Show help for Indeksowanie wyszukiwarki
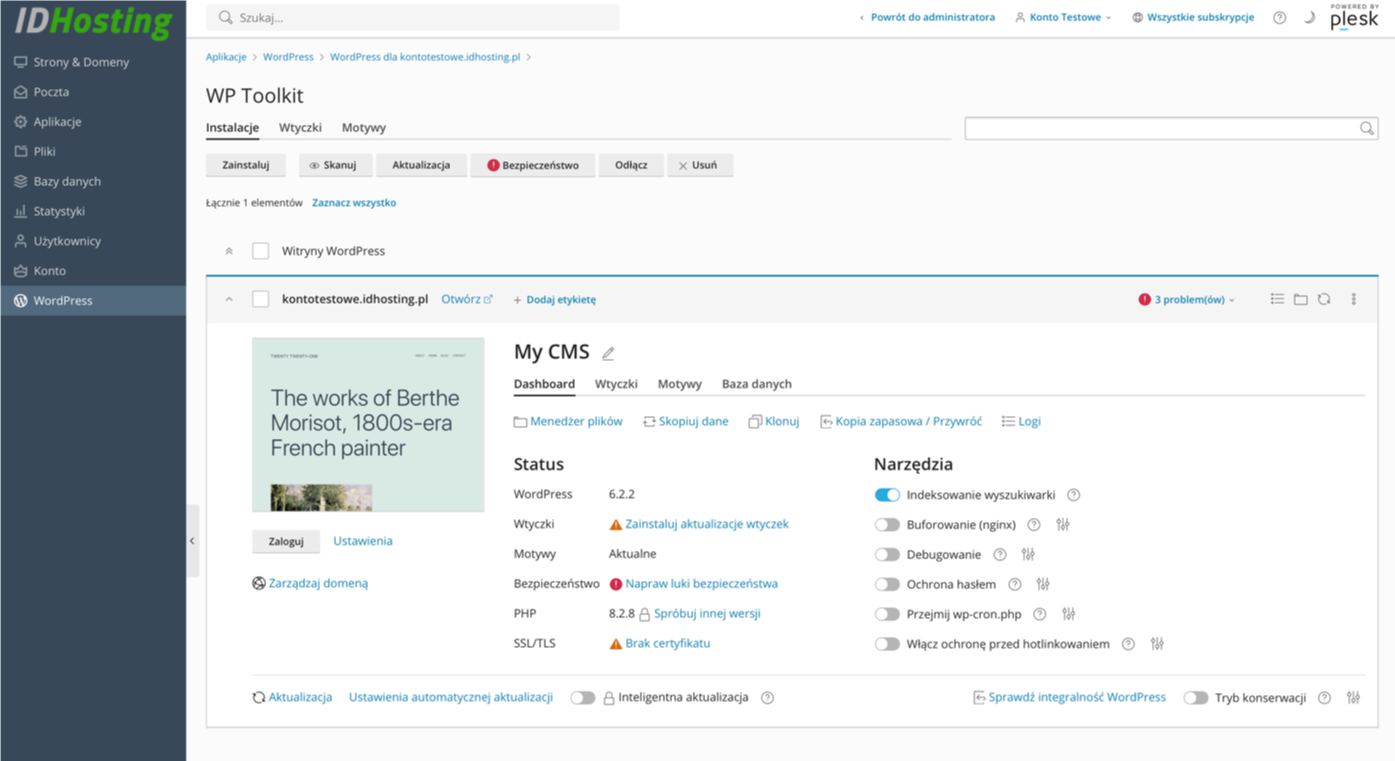Viewport: 1395px width, 761px height. [x=1074, y=495]
